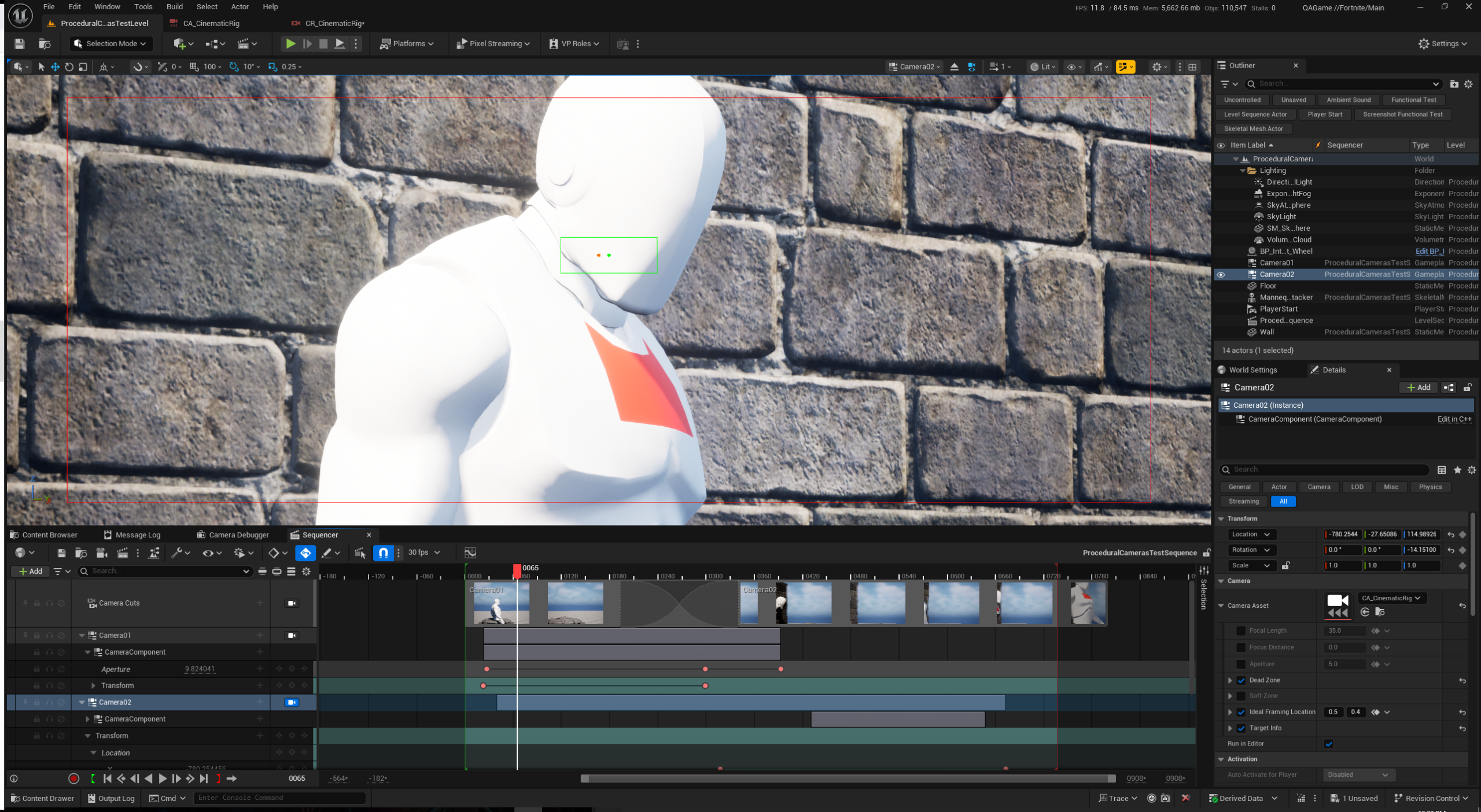Viewport: 1481px width, 812px height.
Task: Click the Edit in C++ link
Action: pos(1454,419)
